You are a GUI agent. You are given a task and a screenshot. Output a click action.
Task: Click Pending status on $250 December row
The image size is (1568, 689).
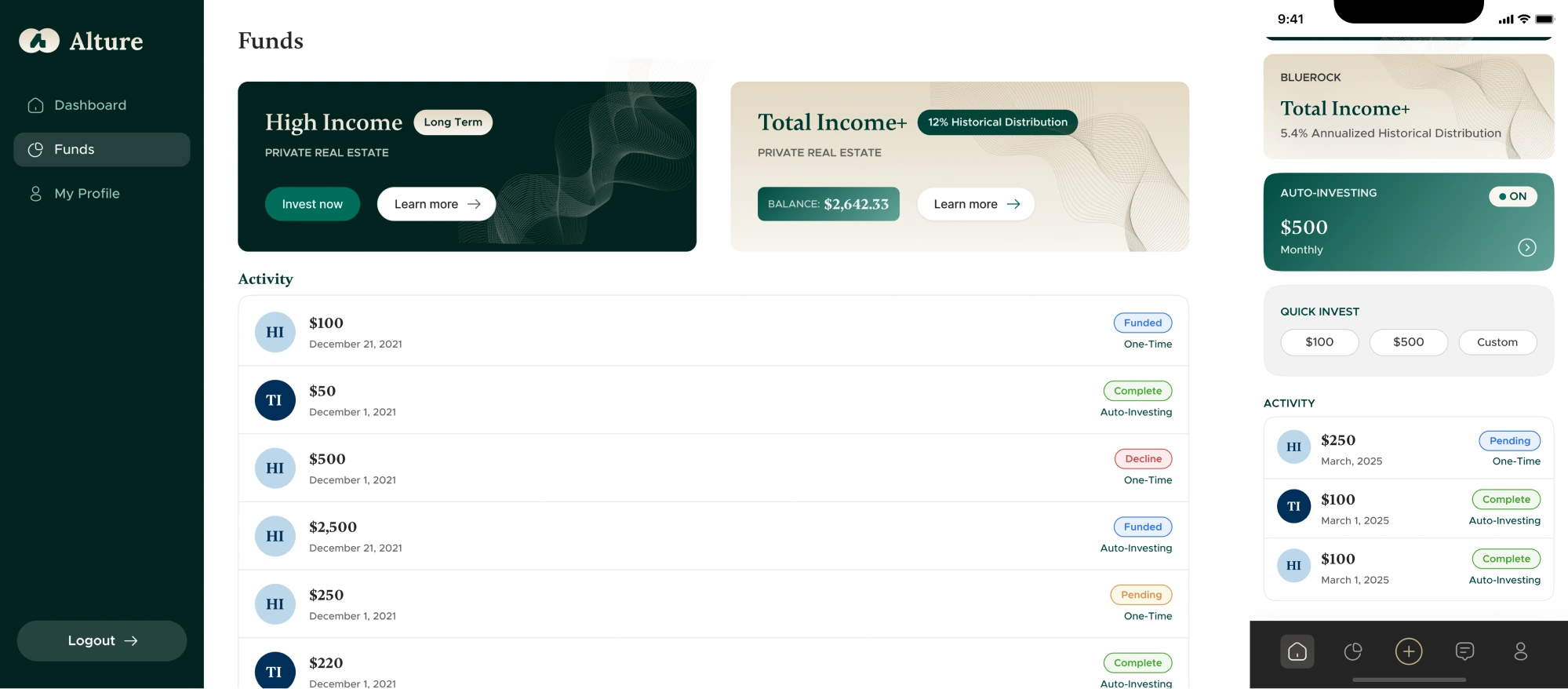pos(1141,595)
